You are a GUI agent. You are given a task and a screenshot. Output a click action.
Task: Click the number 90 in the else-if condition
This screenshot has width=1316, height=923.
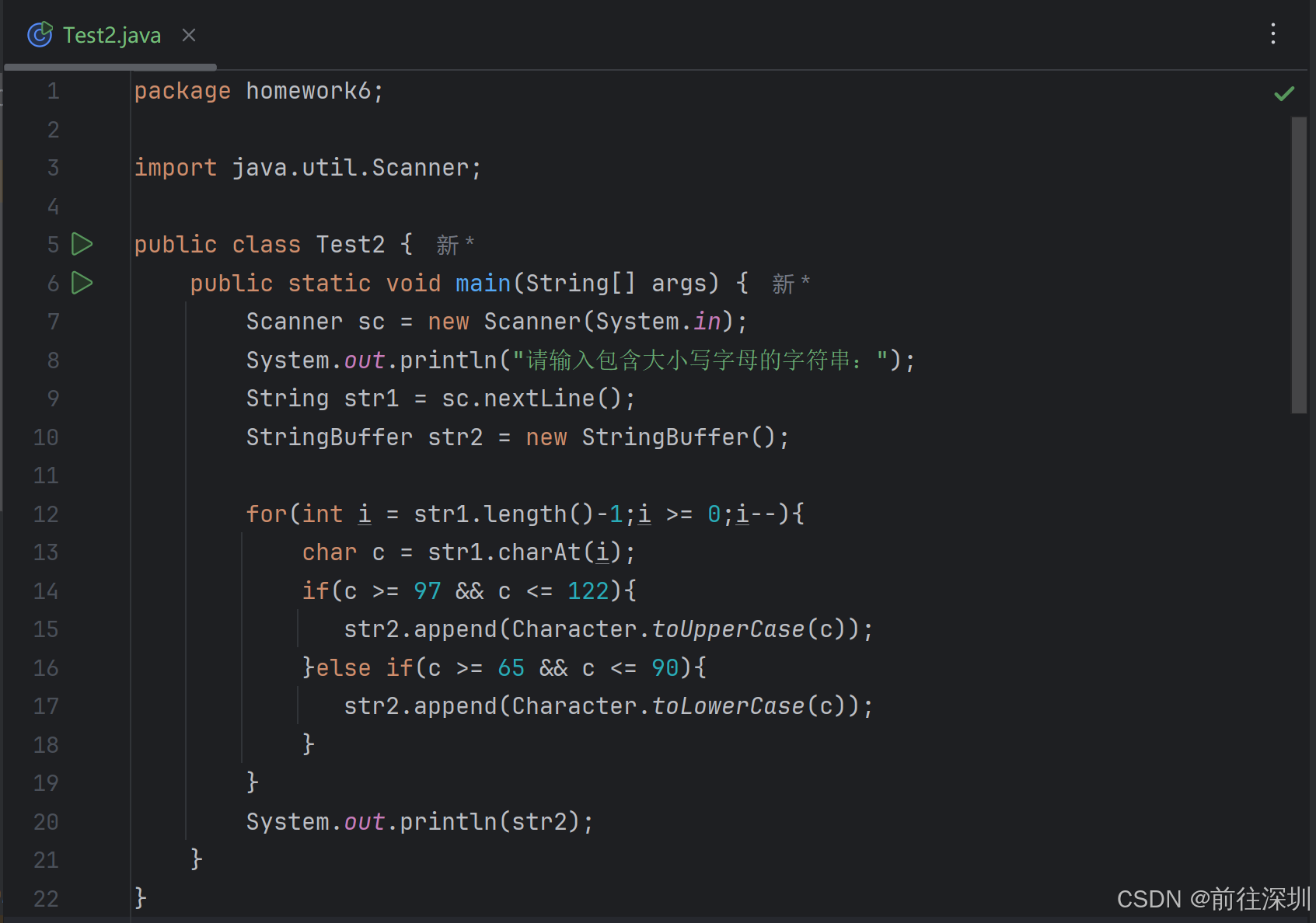coord(665,668)
